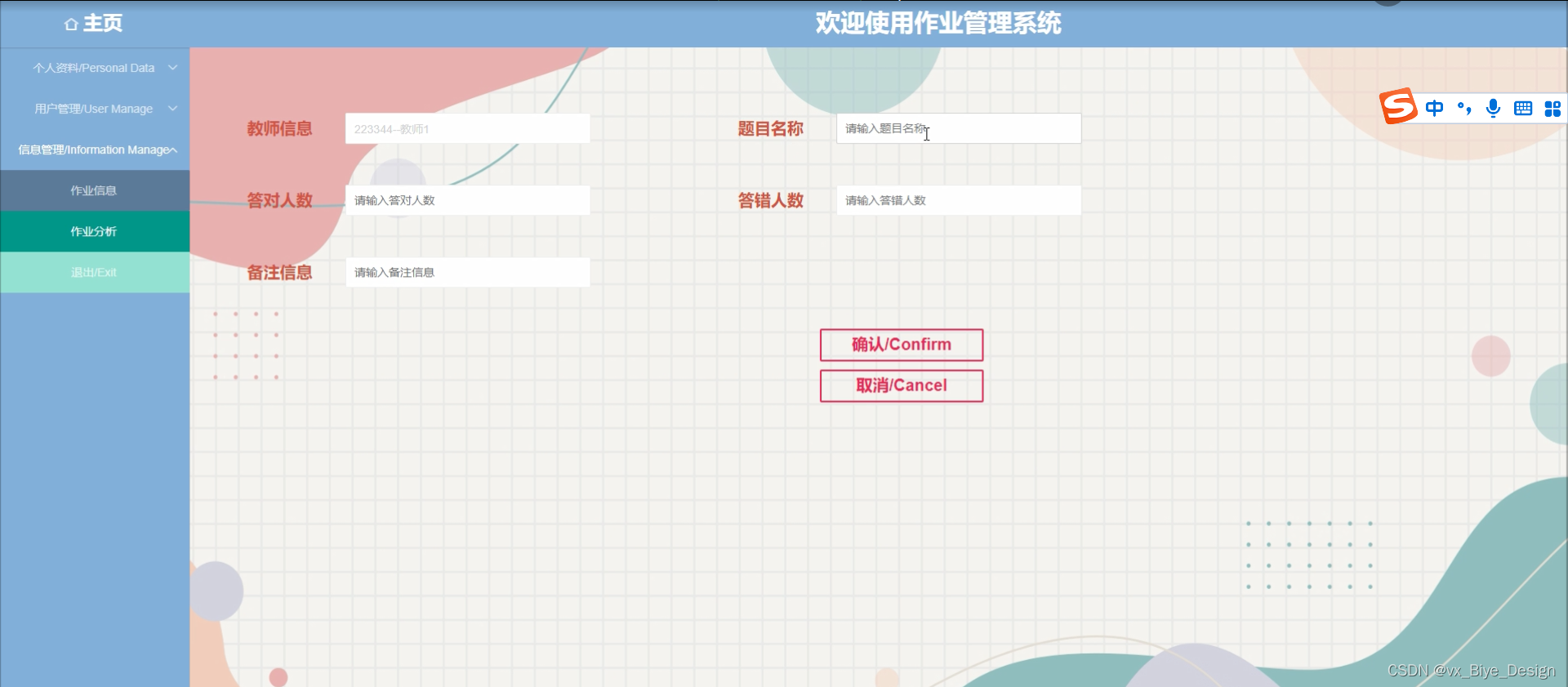Click the 教师信息 label

pyautogui.click(x=280, y=129)
